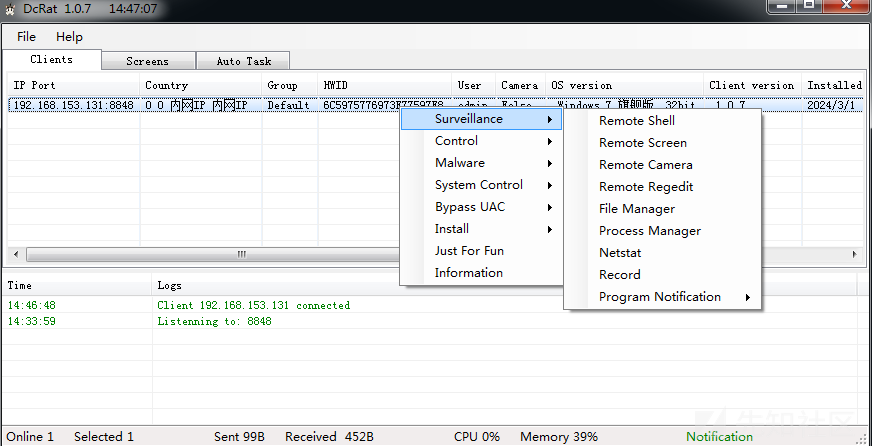Sort by IP Port column header
The height and width of the screenshot is (446, 872).
(73, 85)
